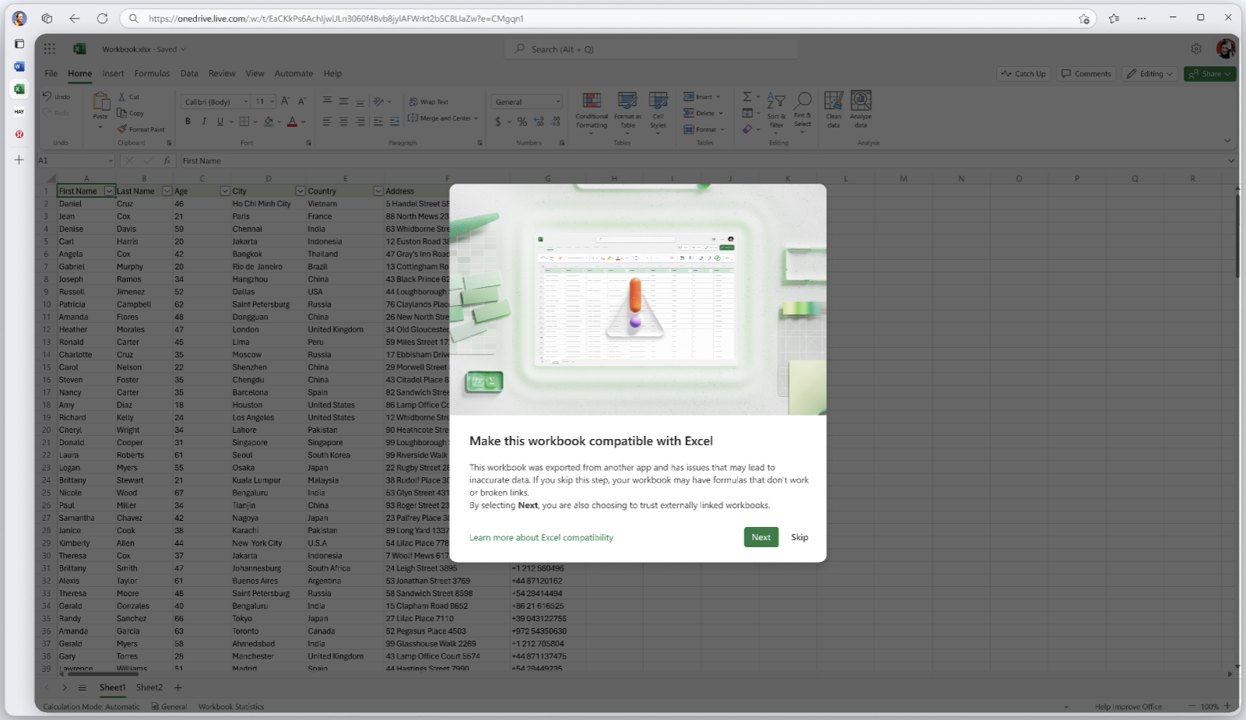Image resolution: width=1246 pixels, height=720 pixels.
Task: Click the insert function fx icon
Action: coord(167,160)
